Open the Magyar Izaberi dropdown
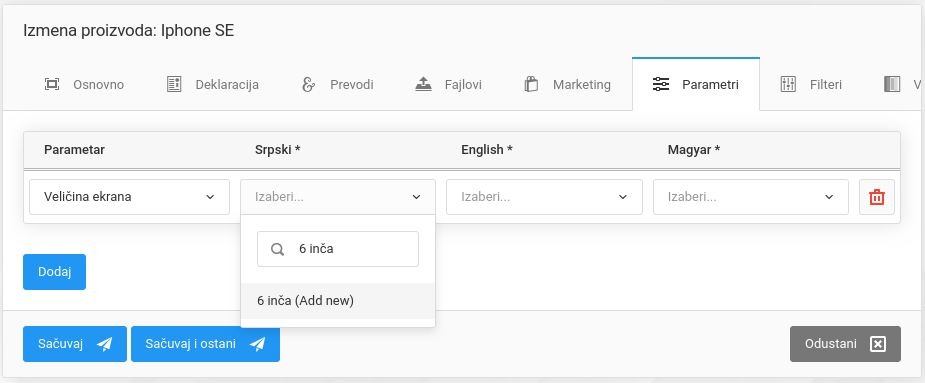 [x=750, y=197]
